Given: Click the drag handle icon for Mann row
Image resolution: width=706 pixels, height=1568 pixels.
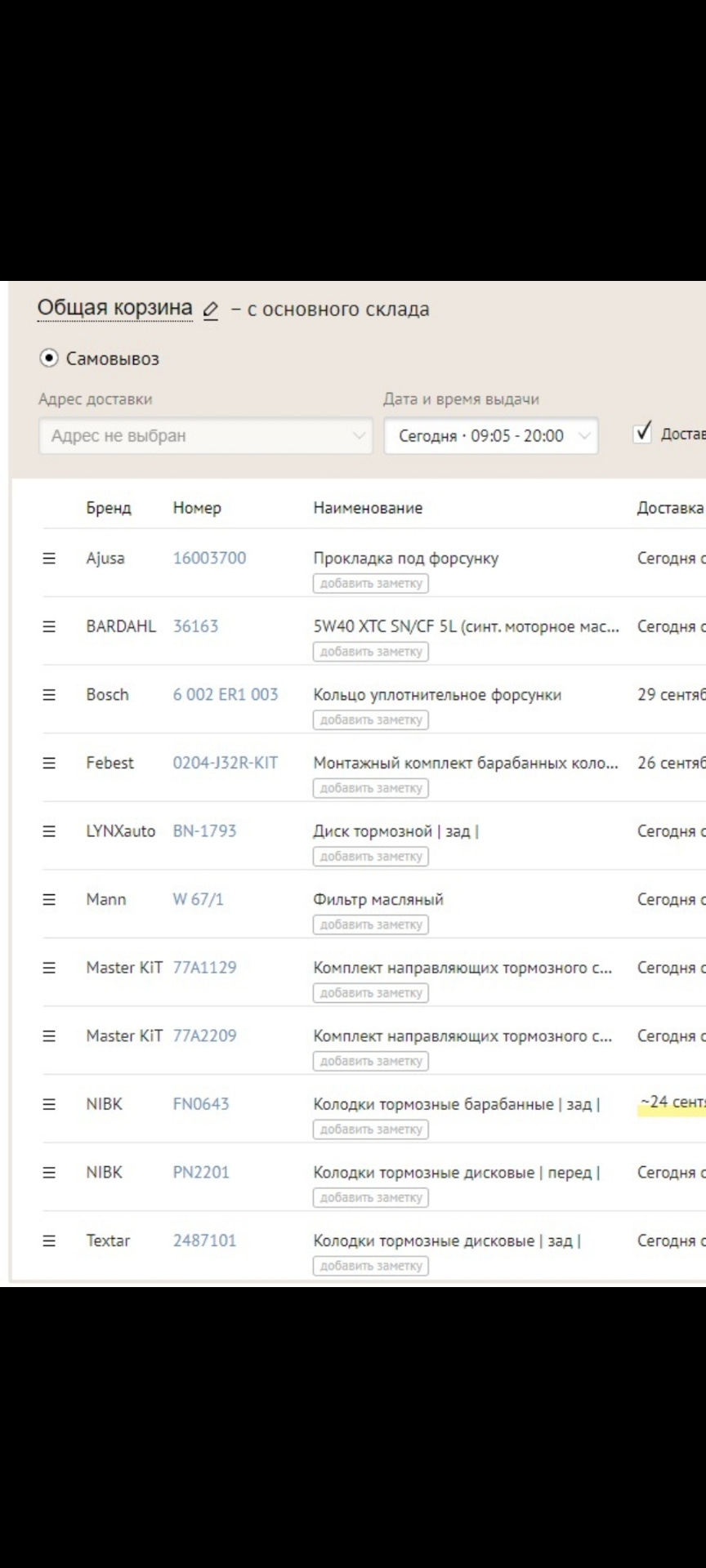Looking at the screenshot, I should [x=49, y=899].
